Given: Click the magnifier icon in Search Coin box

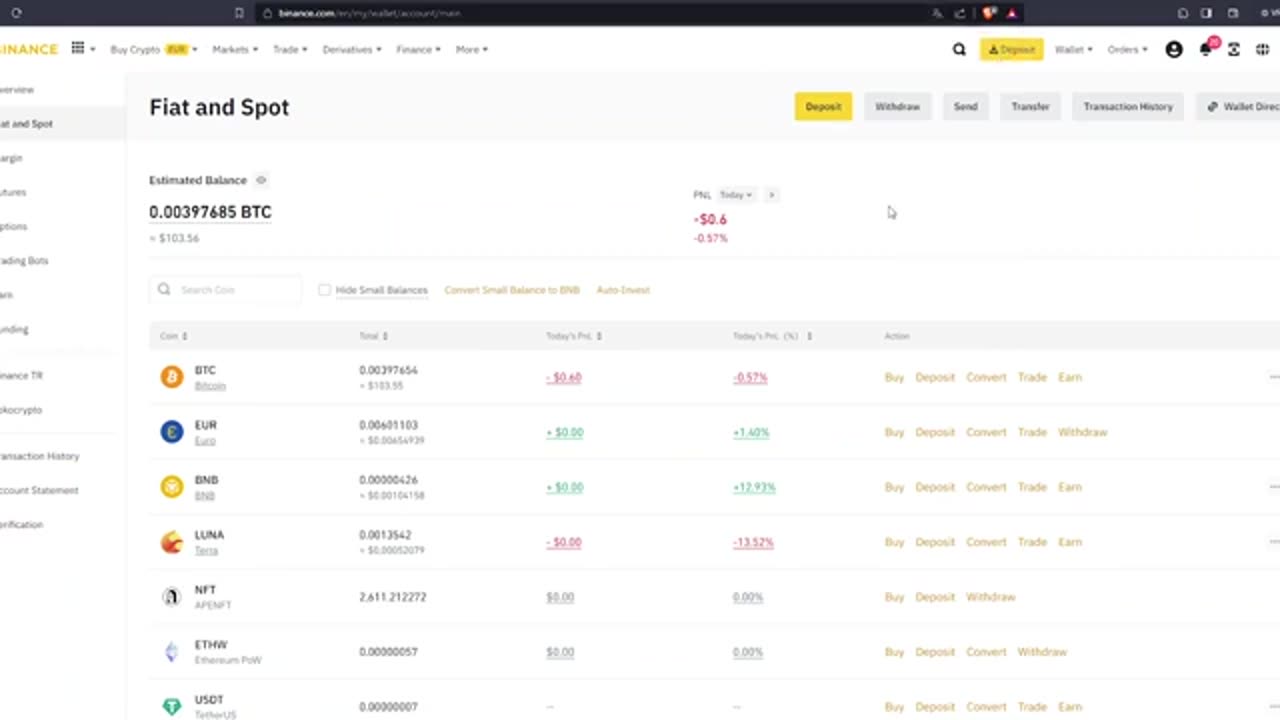Looking at the screenshot, I should pos(164,289).
